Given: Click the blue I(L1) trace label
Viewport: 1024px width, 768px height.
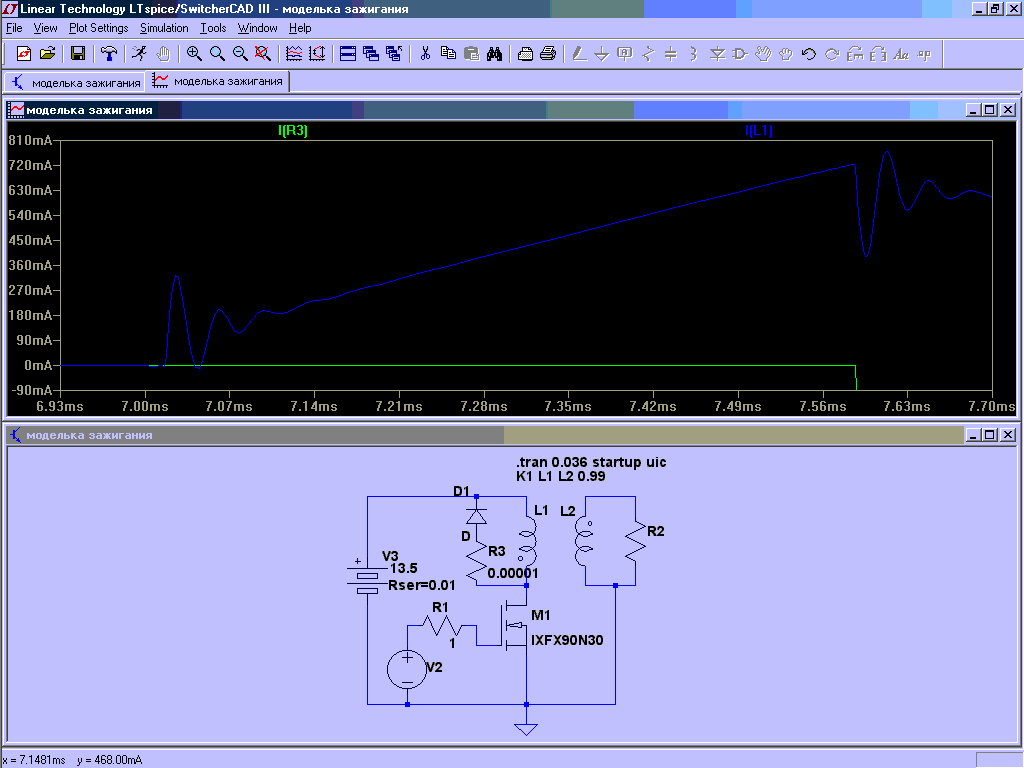Looking at the screenshot, I should tap(758, 131).
